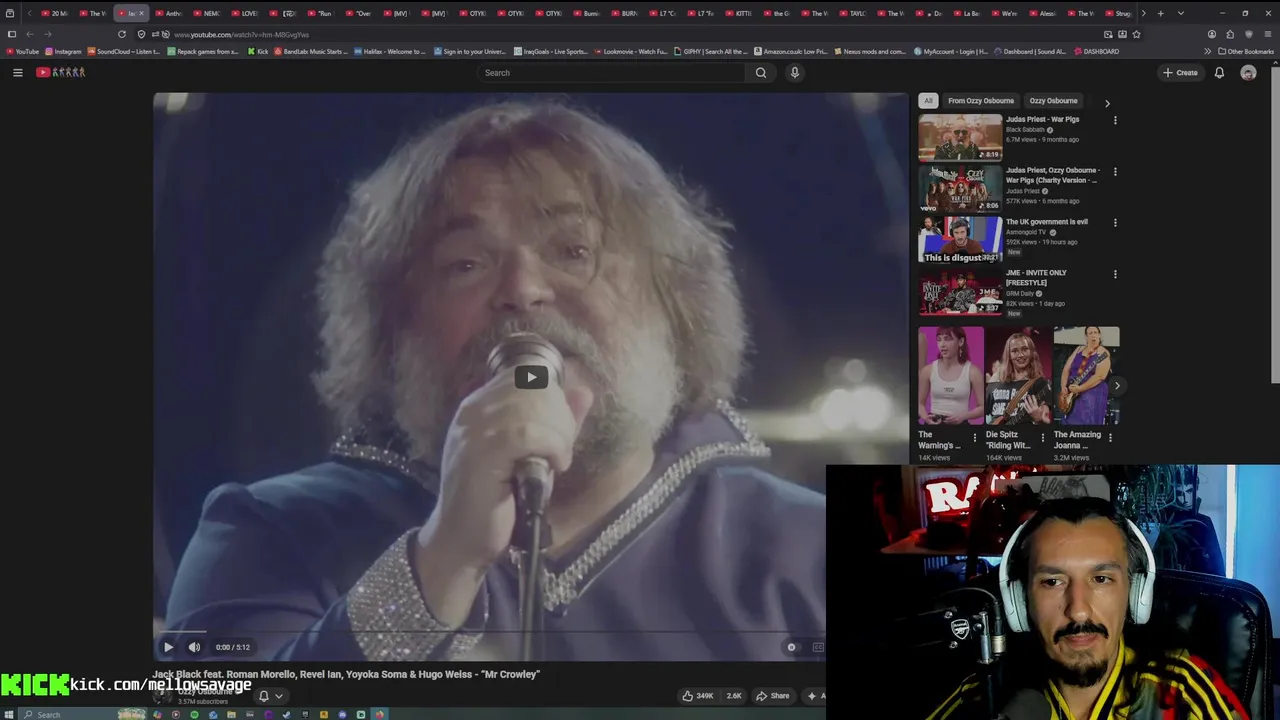The height and width of the screenshot is (720, 1280).
Task: Play the video with the center button
Action: 531,377
